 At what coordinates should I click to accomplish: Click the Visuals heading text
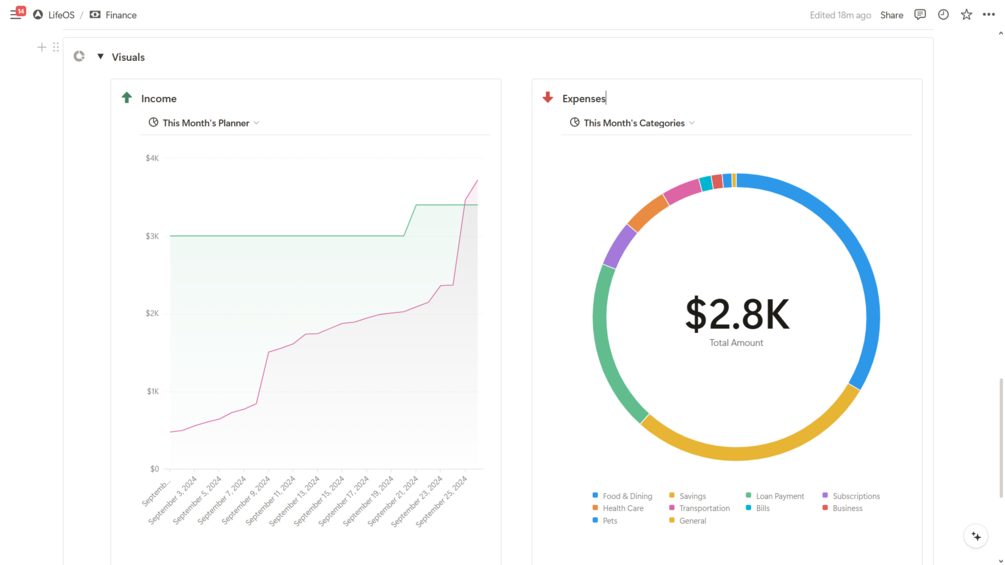tap(128, 57)
